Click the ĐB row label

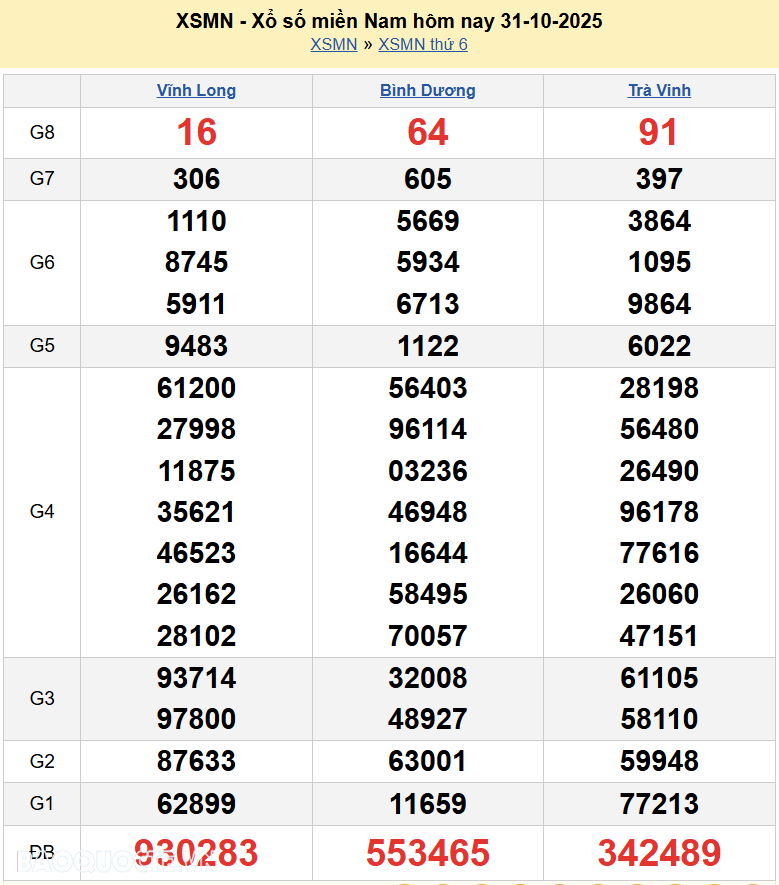click(x=42, y=853)
